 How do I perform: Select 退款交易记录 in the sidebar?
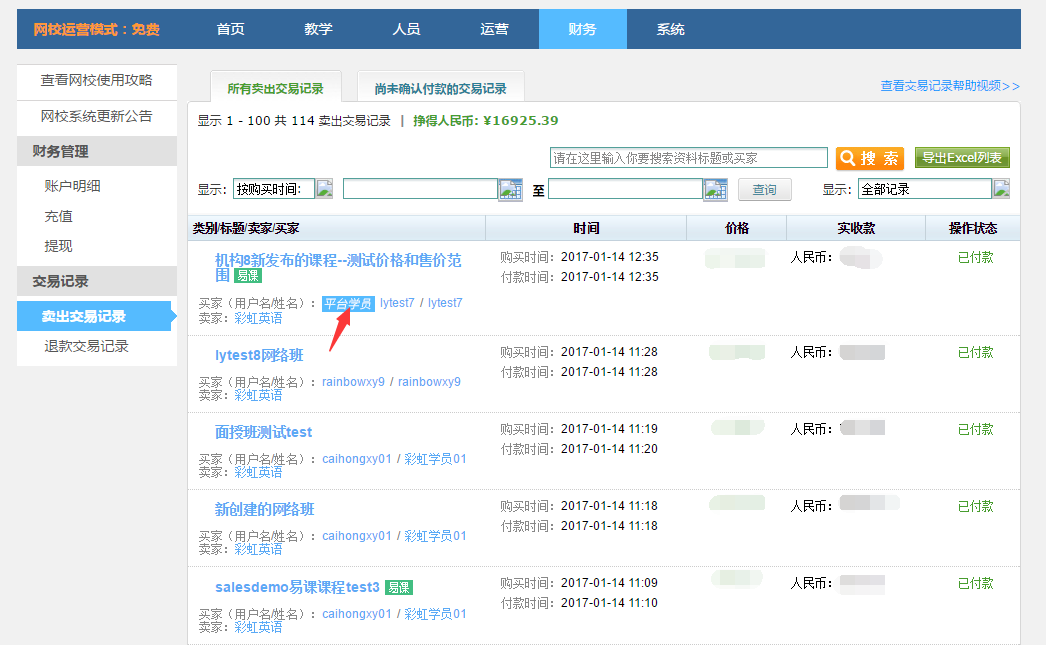pyautogui.click(x=86, y=346)
